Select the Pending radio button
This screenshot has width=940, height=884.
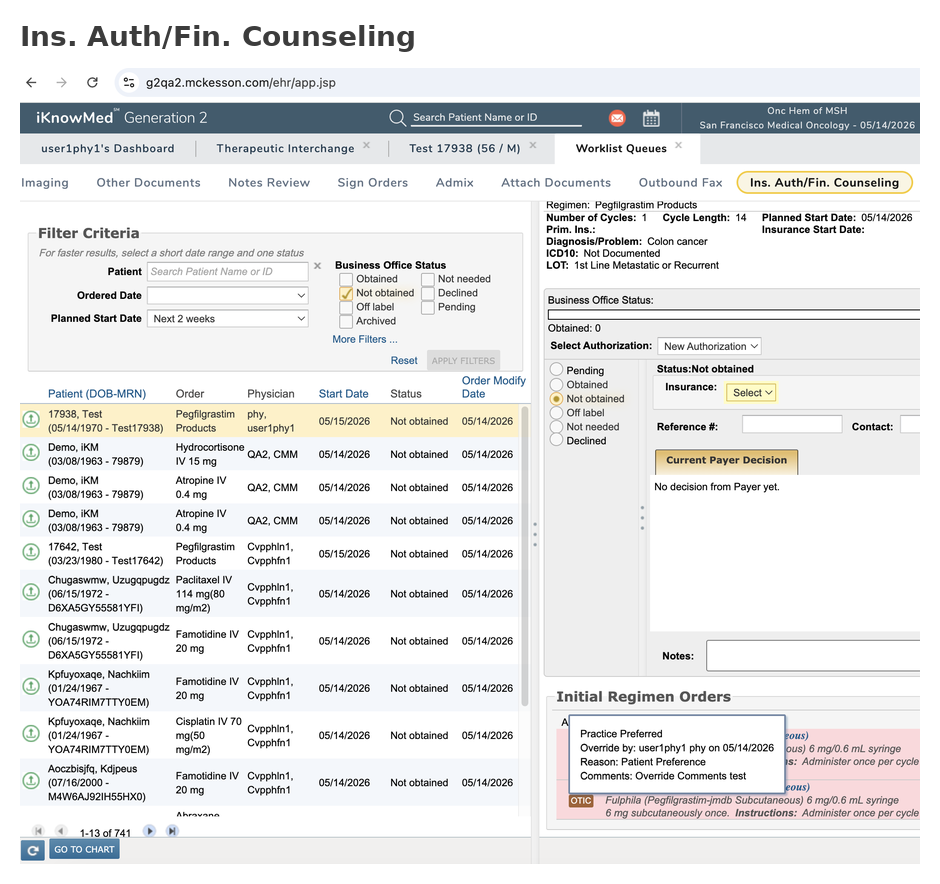[556, 370]
